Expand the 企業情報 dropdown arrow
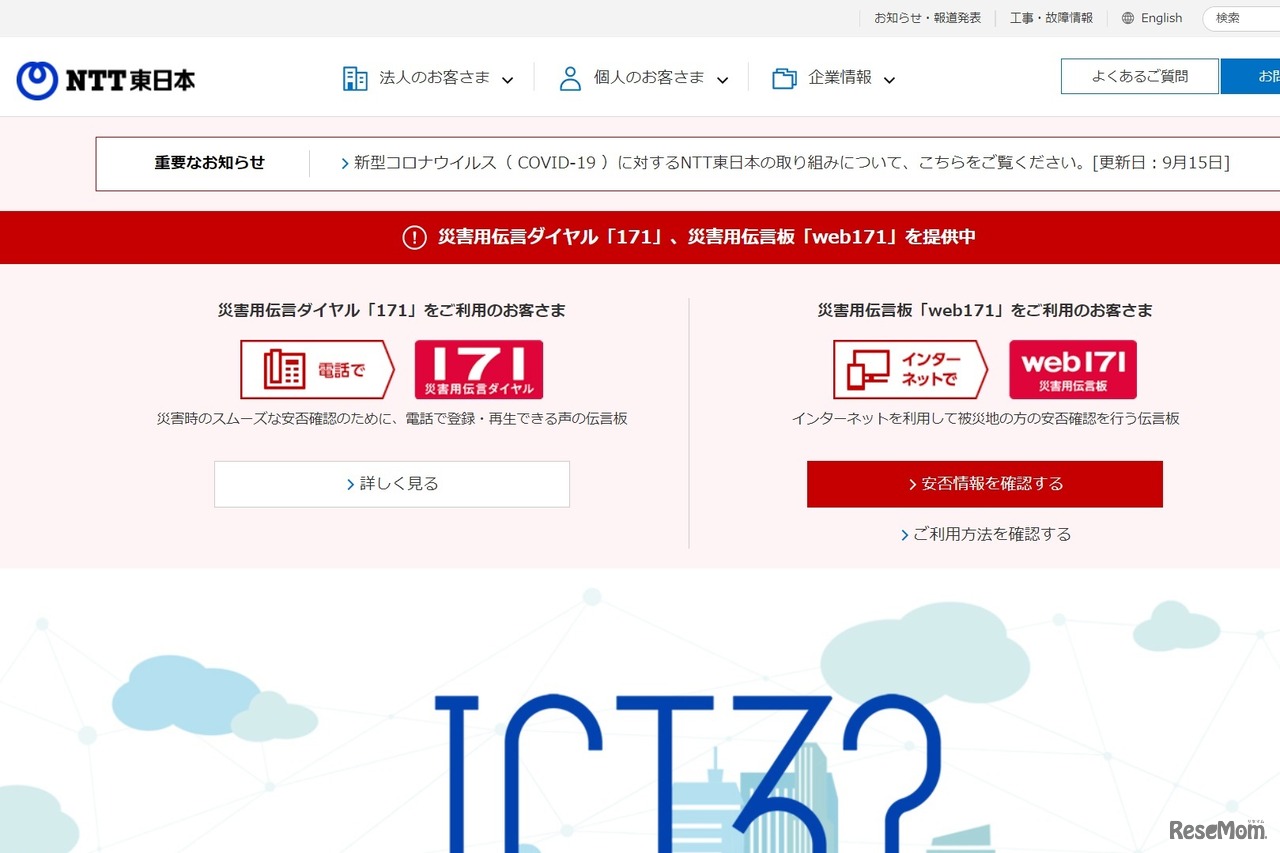The width and height of the screenshot is (1280, 853). tap(889, 80)
